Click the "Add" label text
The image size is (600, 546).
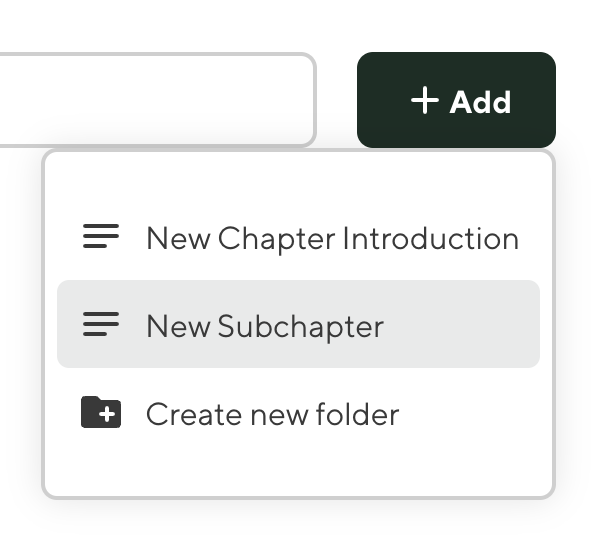click(x=481, y=102)
